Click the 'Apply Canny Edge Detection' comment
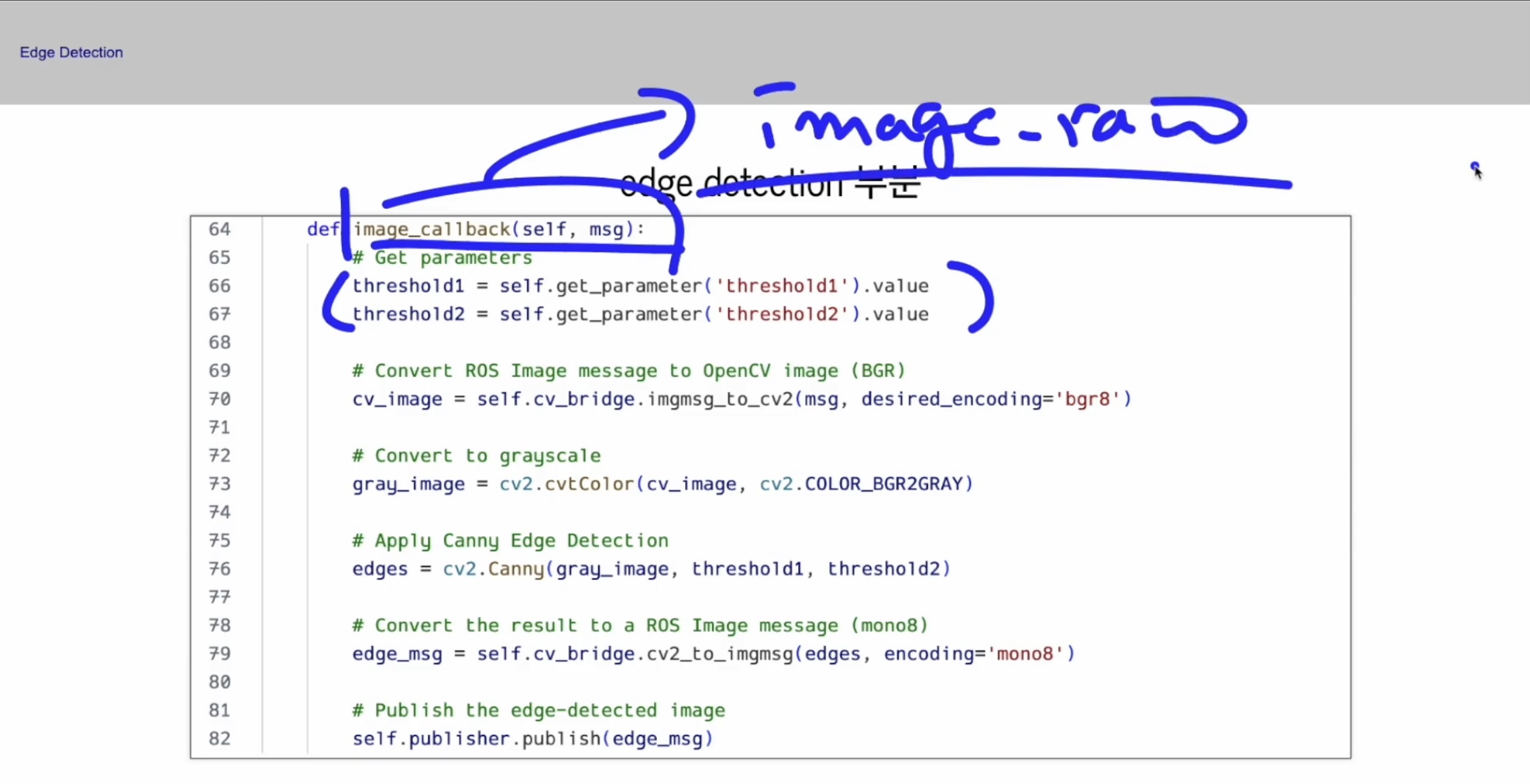This screenshot has width=1530, height=784. 510,541
